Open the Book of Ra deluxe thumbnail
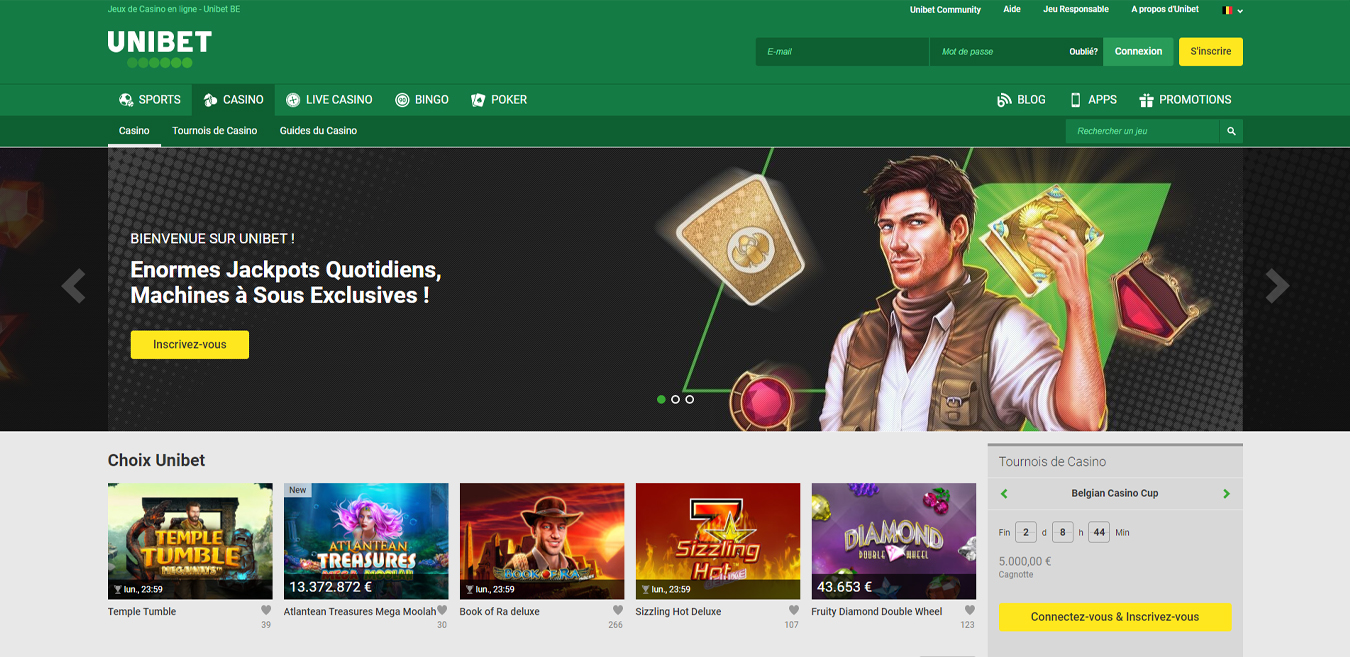The width and height of the screenshot is (1350, 657). (542, 541)
